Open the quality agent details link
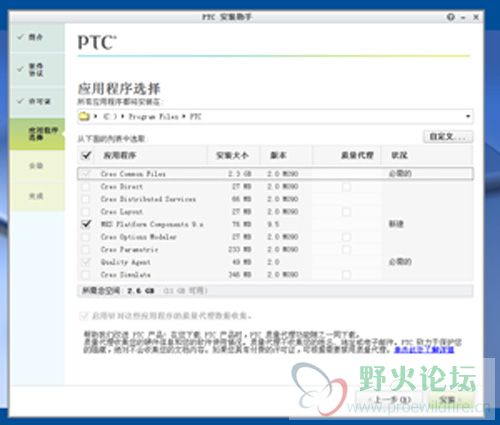 [x=424, y=349]
